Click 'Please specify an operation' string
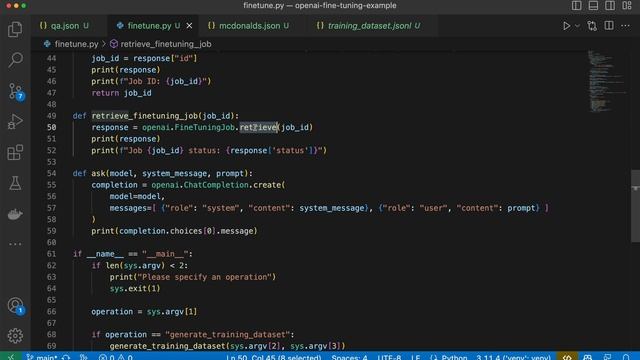640x360 pixels. (x=206, y=277)
